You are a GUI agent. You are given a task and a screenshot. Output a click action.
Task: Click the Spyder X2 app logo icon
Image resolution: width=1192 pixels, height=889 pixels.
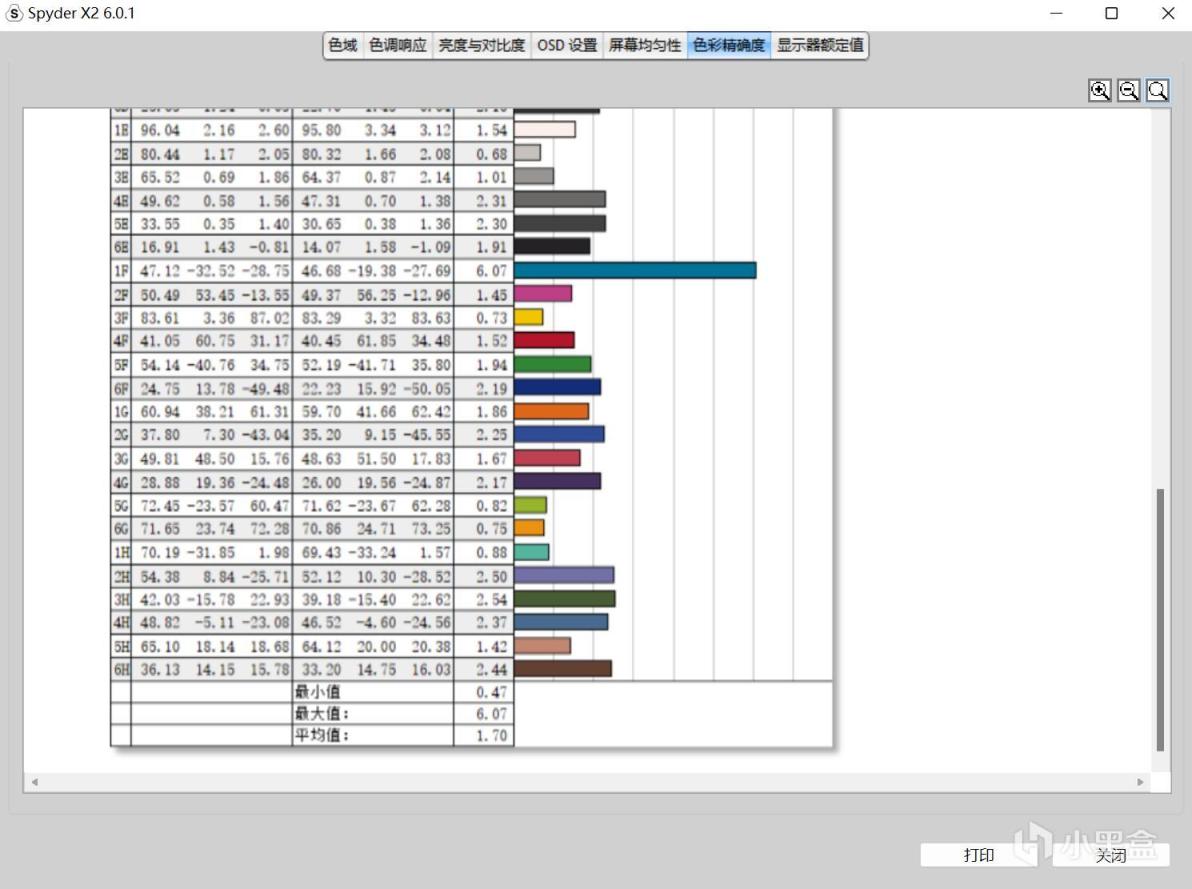click(x=14, y=14)
